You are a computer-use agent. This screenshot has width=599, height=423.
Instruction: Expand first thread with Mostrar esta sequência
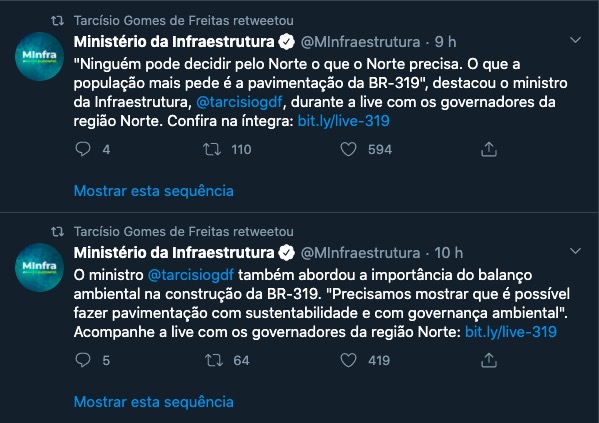tap(154, 191)
